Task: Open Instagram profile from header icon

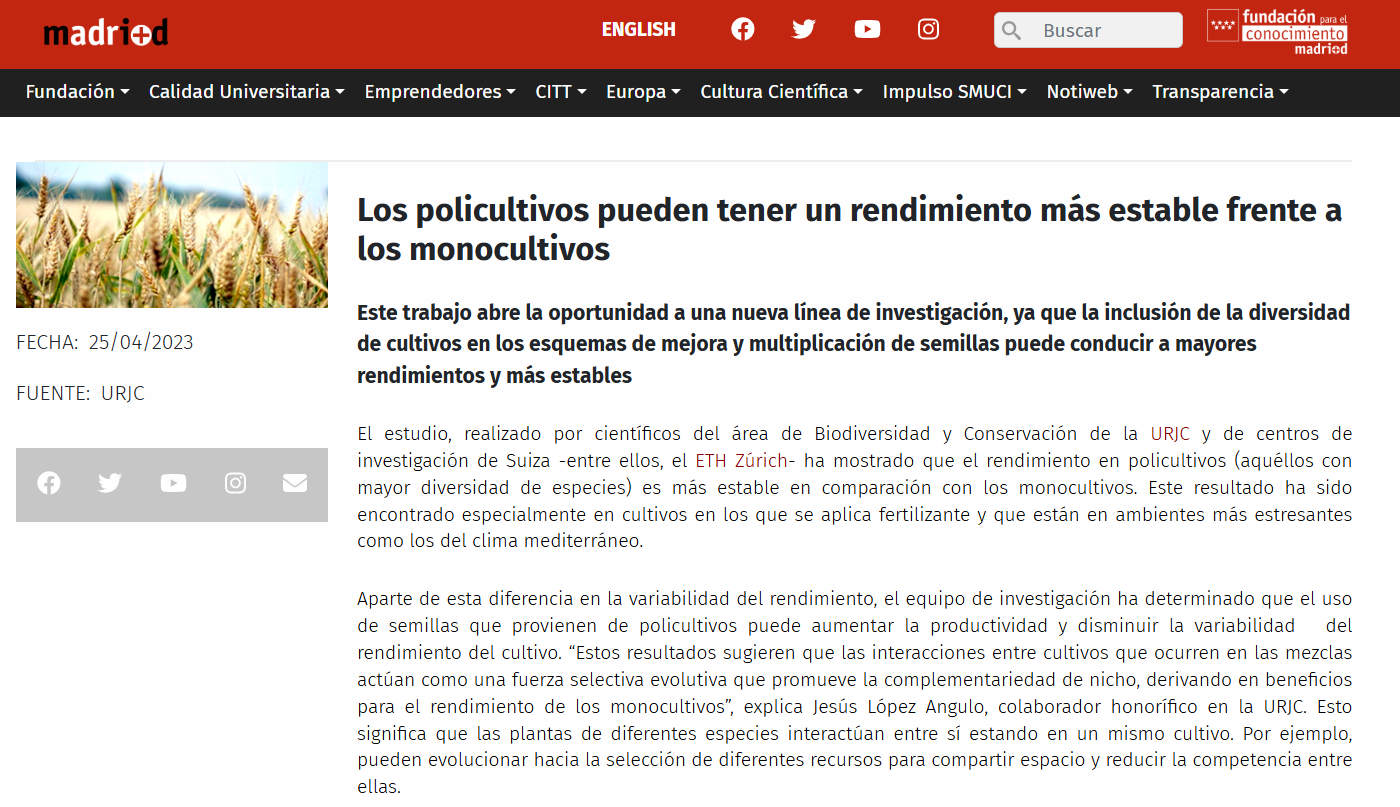Action: click(x=928, y=29)
